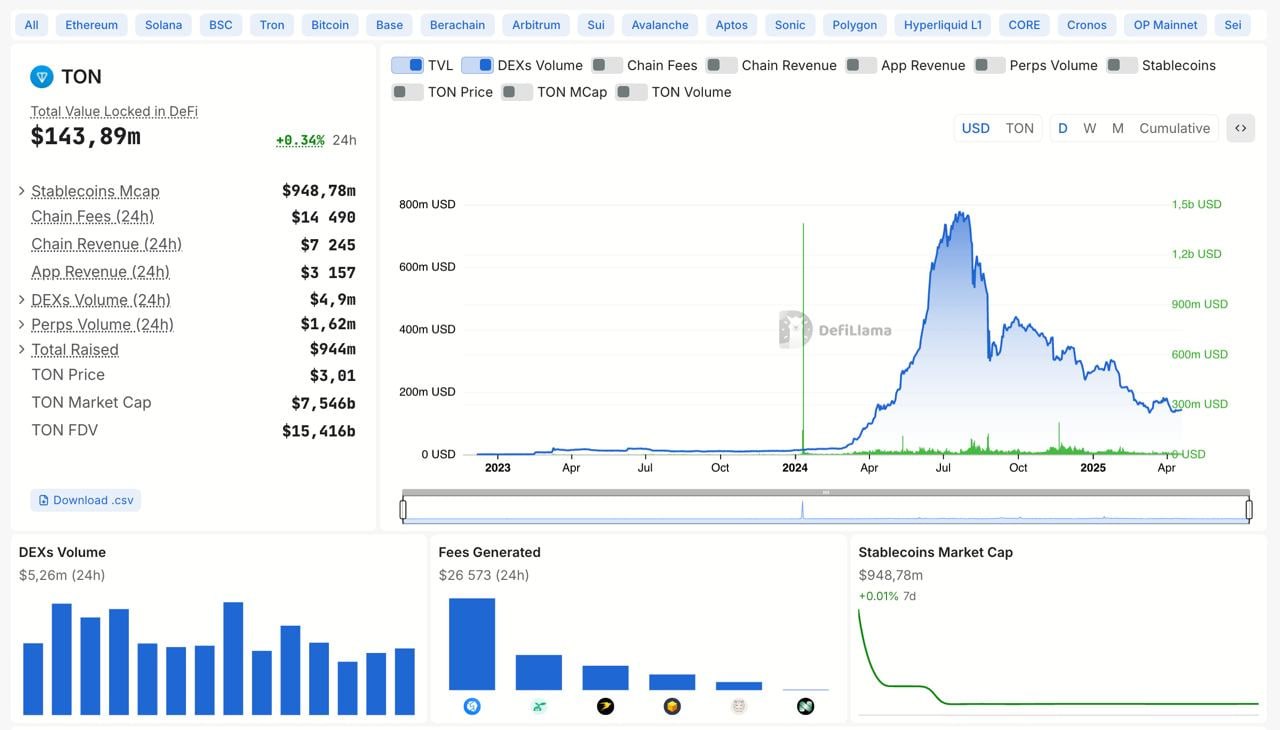Click the TON logo icon beside title
This screenshot has width=1280, height=730.
41,77
